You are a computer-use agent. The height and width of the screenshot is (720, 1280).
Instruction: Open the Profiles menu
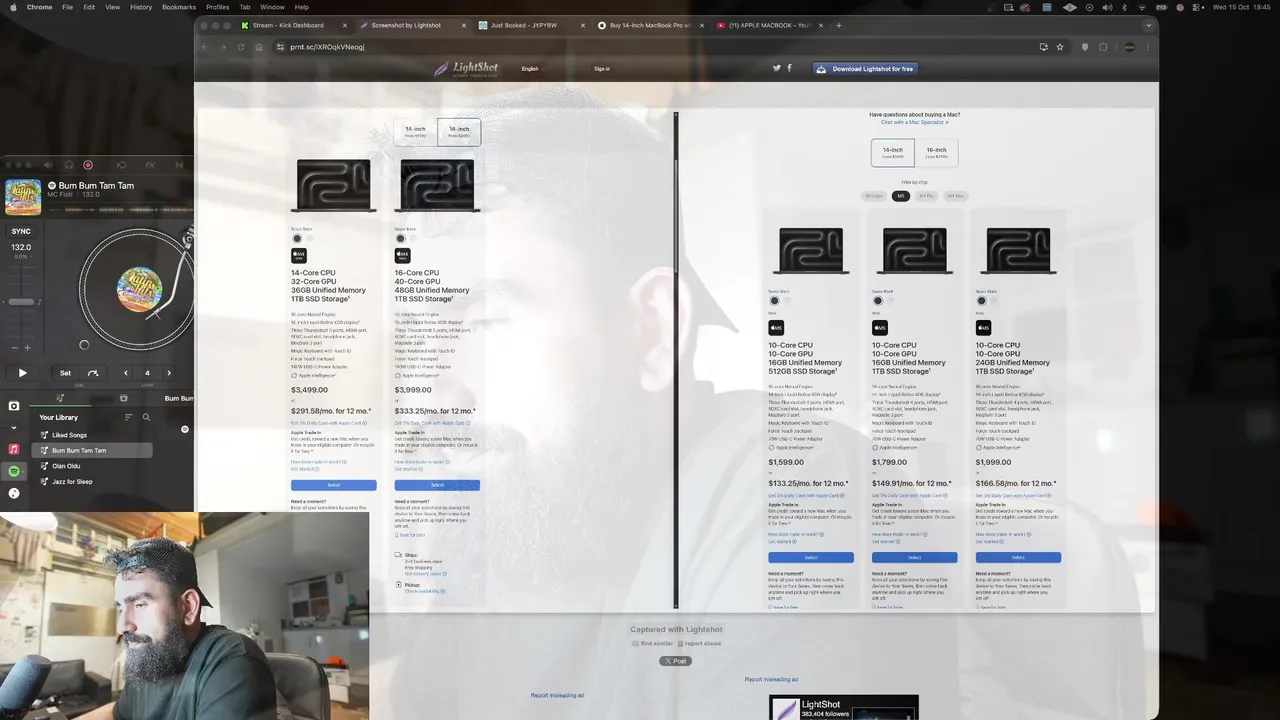point(217,7)
